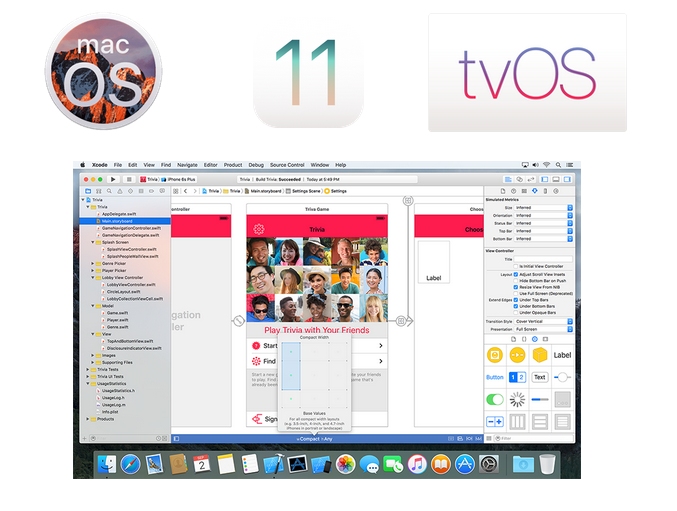Open the Project navigator folder icon
This screenshot has width=677, height=511.
click(88, 191)
